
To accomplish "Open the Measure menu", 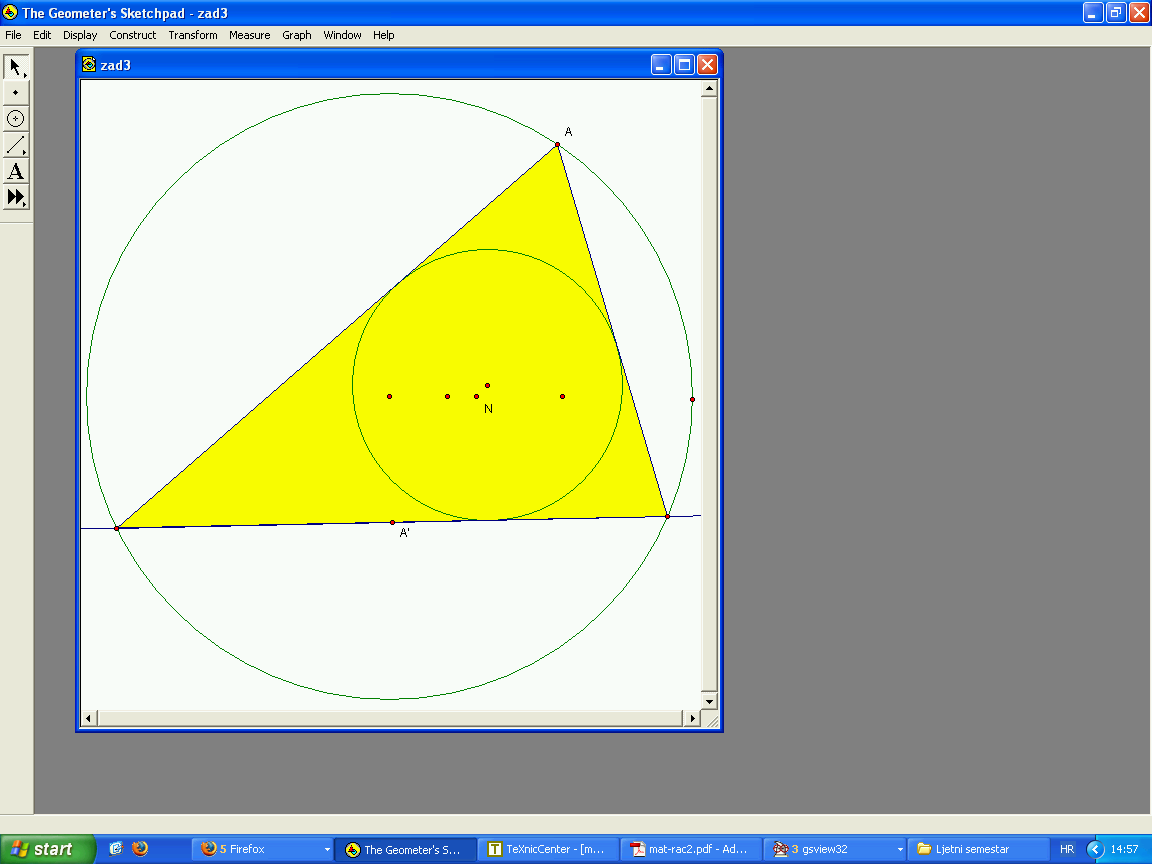I will click(x=249, y=35).
